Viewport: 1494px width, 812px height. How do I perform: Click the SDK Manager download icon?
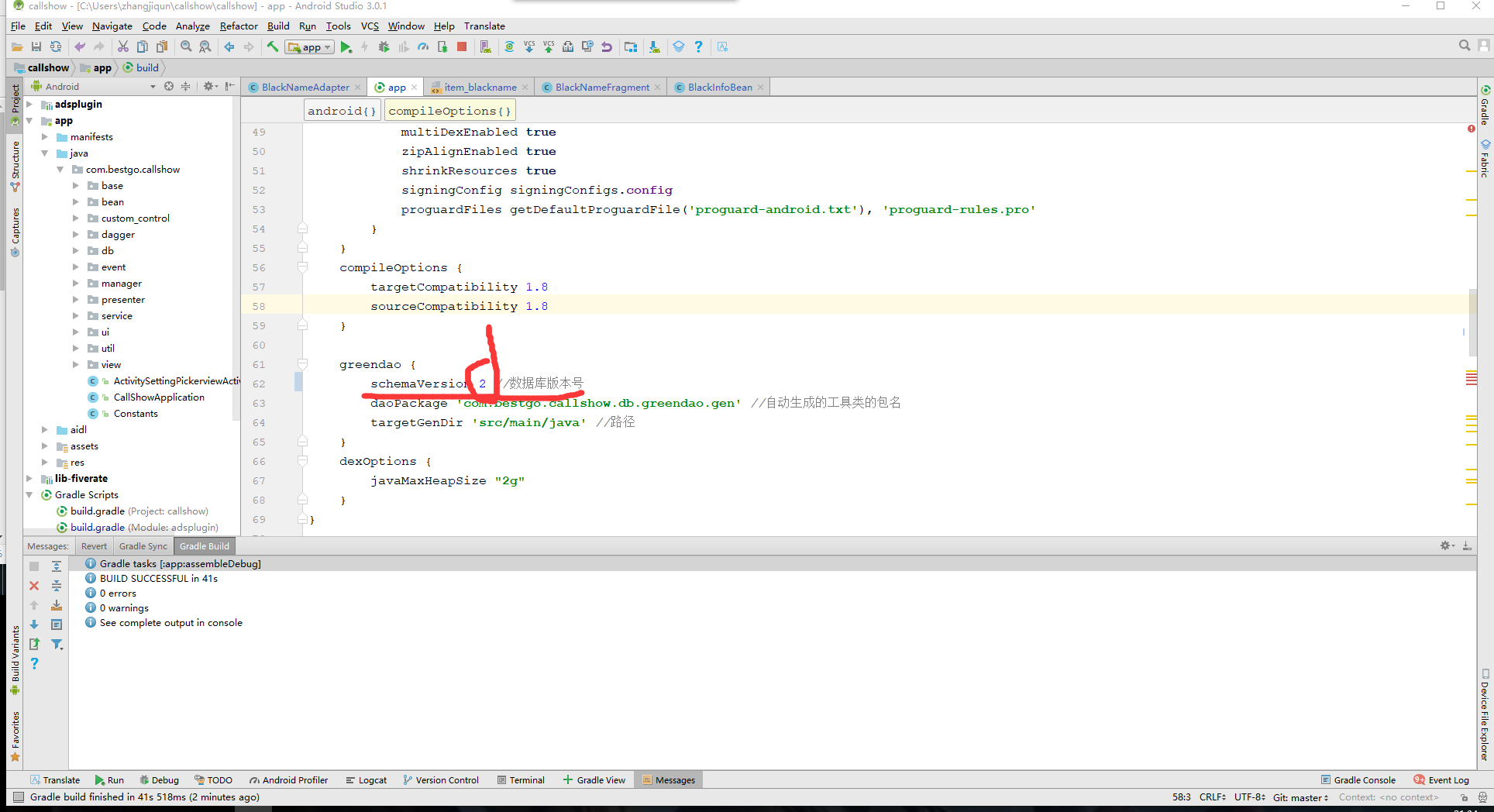[655, 47]
